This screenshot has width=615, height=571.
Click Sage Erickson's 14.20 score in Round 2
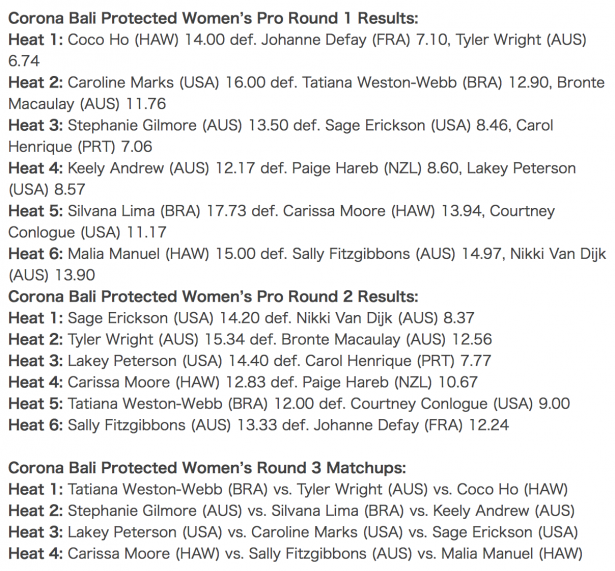coord(239,318)
